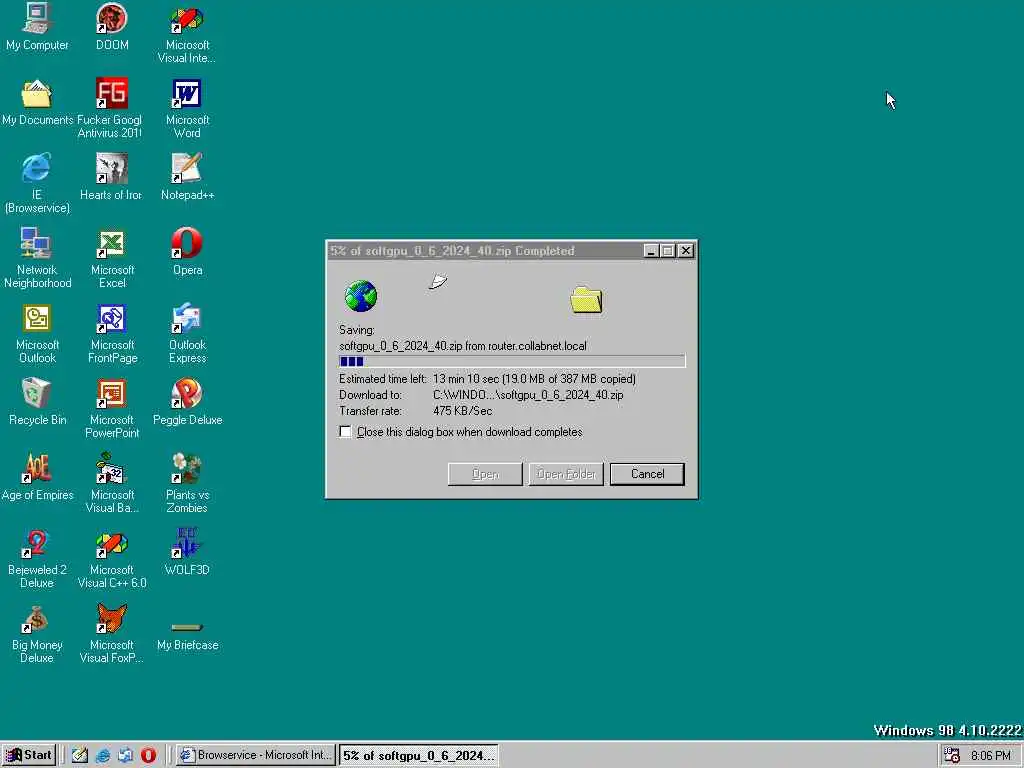This screenshot has height=768, width=1024.
Task: Cancel the softgpu zip download
Action: (647, 474)
